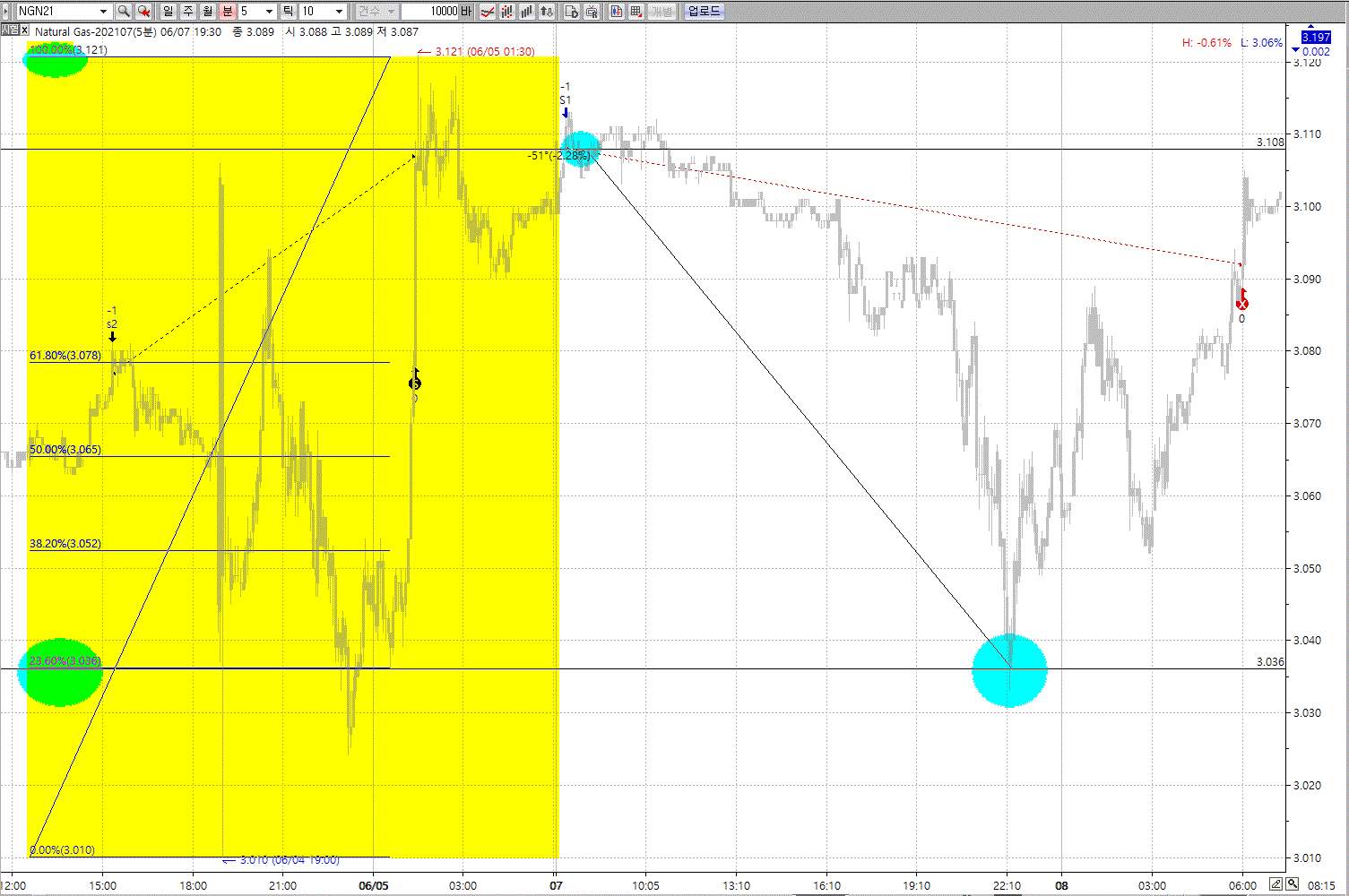Image resolution: width=1349 pixels, height=896 pixels.
Task: Click the cyan circle marker at 3.036 low
Action: (x=1009, y=670)
